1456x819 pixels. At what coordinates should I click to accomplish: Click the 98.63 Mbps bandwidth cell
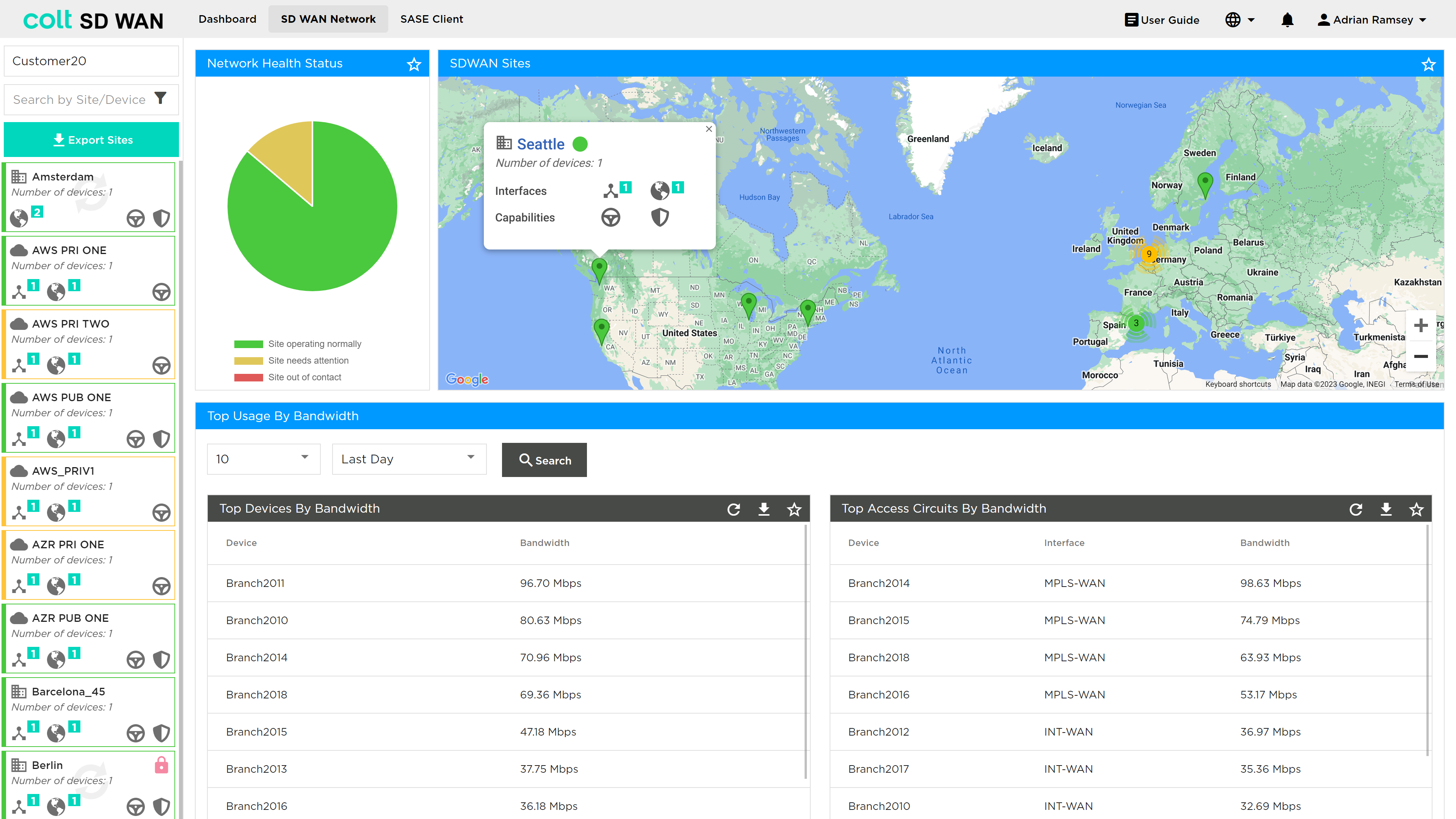(x=1270, y=583)
